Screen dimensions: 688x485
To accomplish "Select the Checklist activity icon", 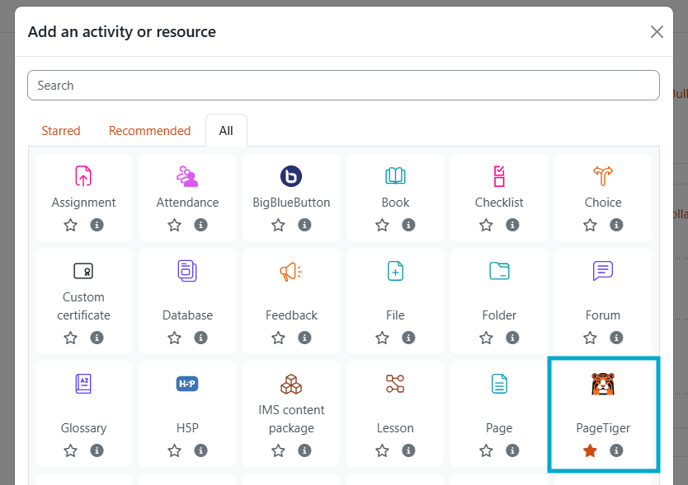I will pos(499,177).
